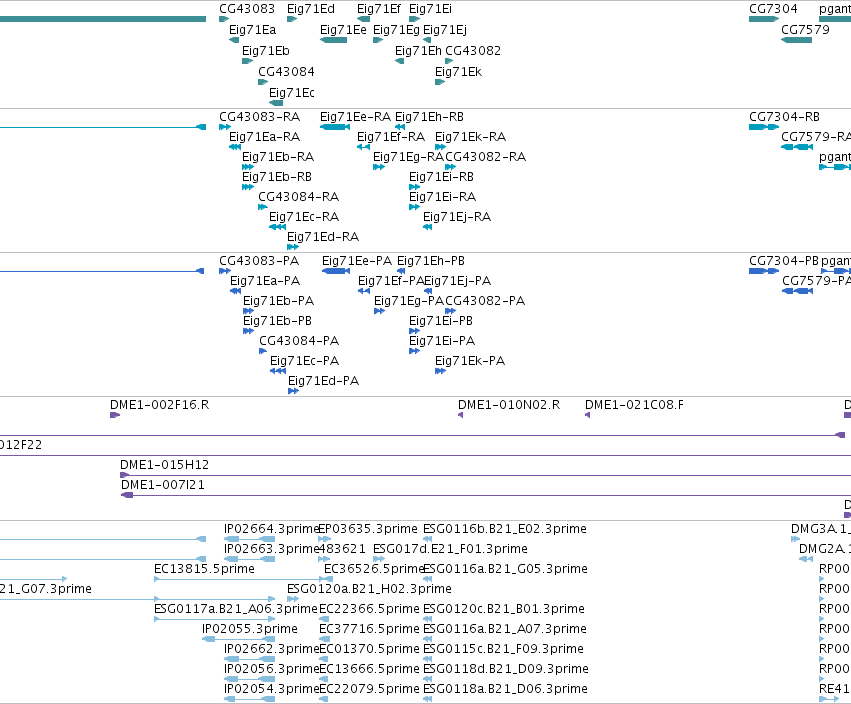Click the CG7304-RB transcript label
Screen dimensions: 851x704
[x=784, y=117]
